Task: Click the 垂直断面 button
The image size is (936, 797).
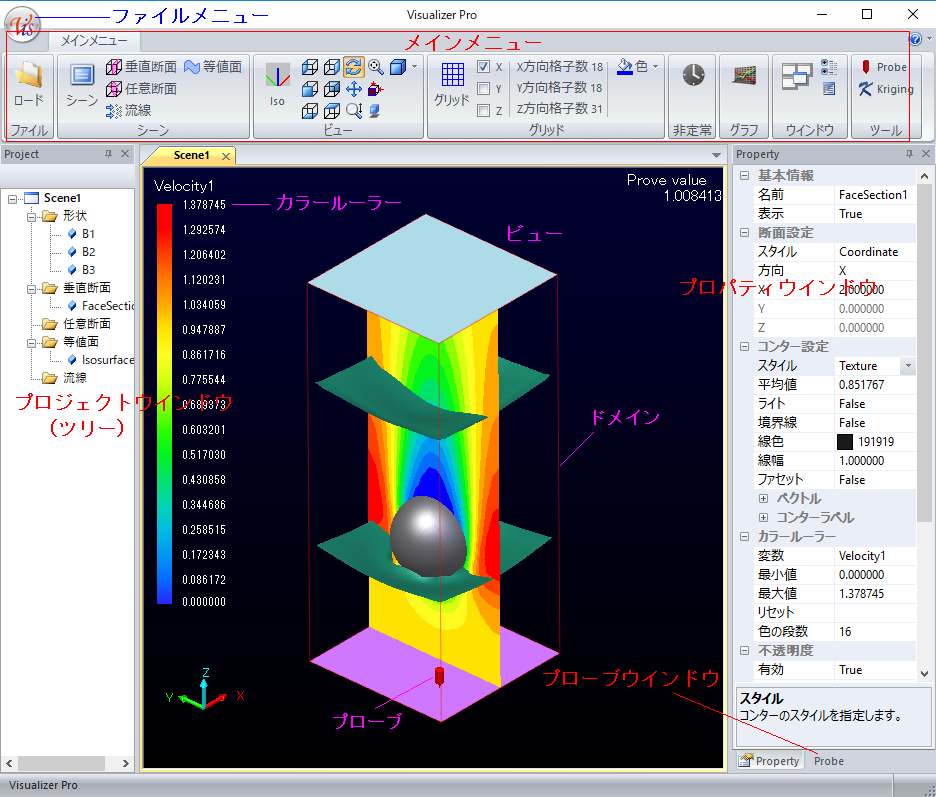Action: tap(142, 67)
